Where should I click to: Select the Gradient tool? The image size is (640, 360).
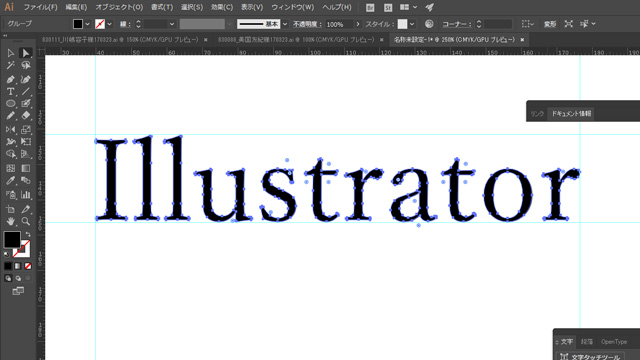point(26,168)
